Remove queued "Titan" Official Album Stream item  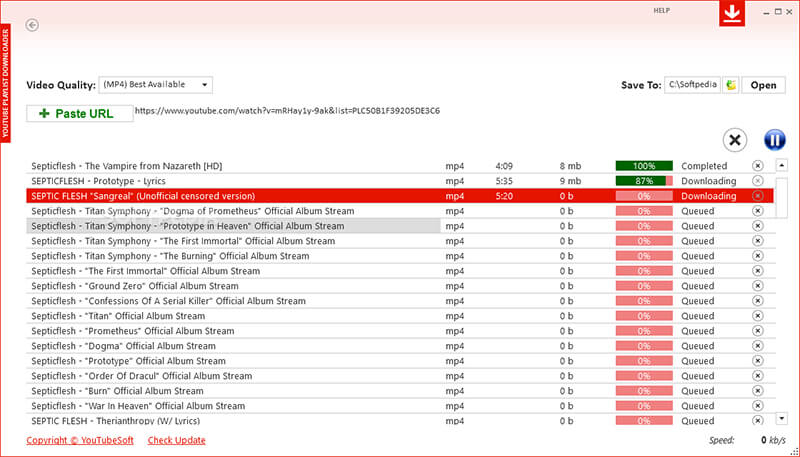[758, 316]
